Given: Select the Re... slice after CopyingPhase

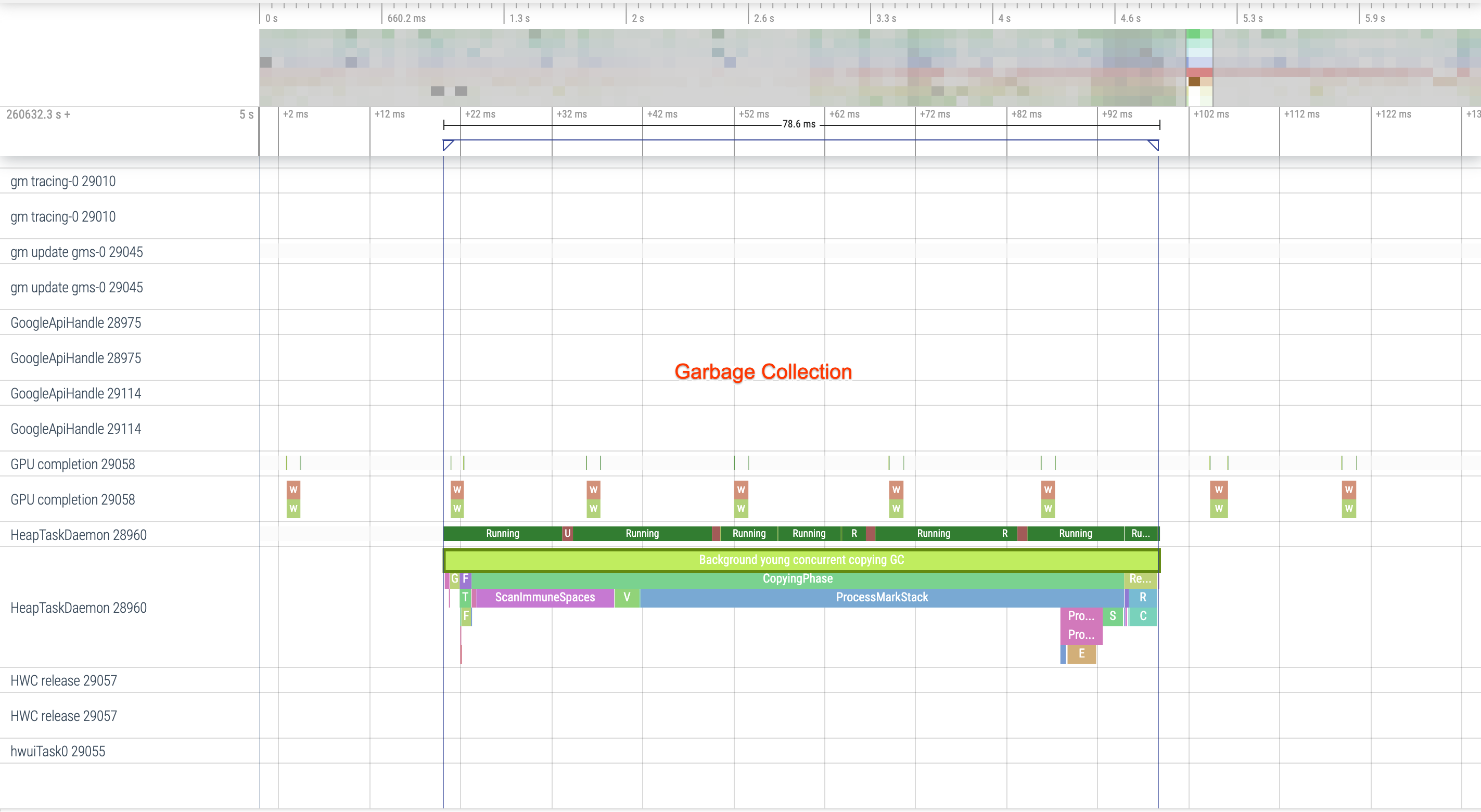Looking at the screenshot, I should pyautogui.click(x=1140, y=578).
